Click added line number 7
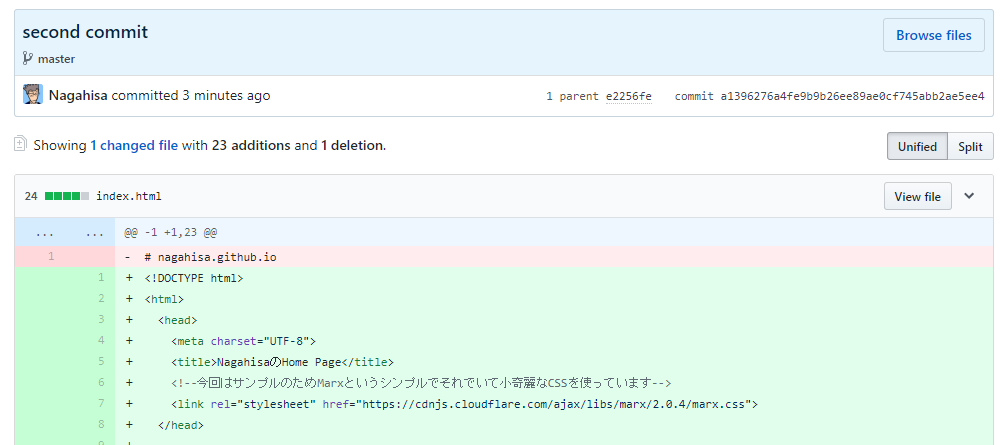The image size is (1004, 445). pos(101,404)
